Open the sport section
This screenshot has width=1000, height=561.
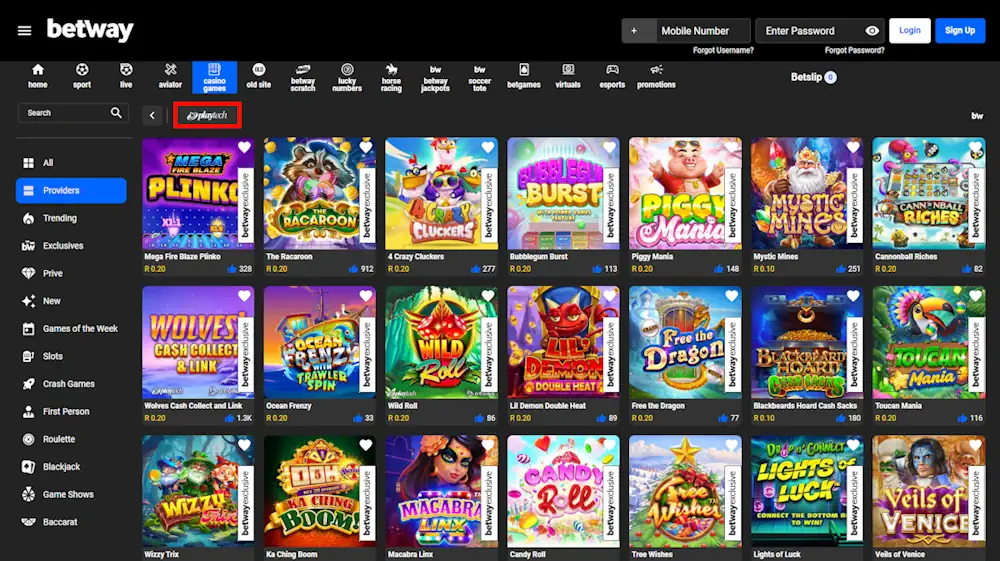[82, 76]
